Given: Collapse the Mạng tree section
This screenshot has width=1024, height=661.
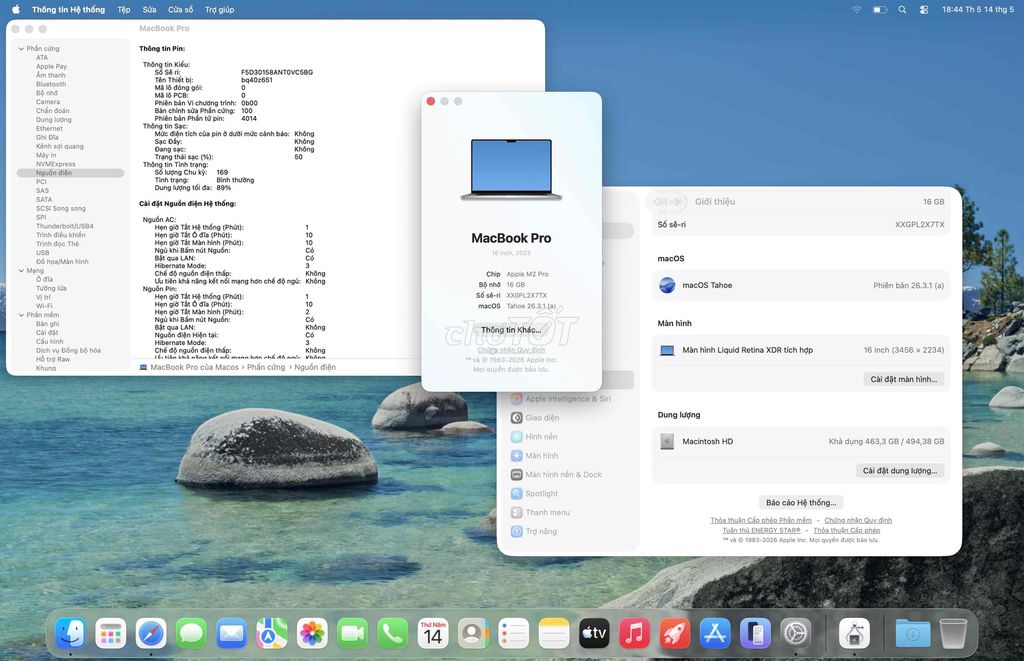Looking at the screenshot, I should [21, 270].
